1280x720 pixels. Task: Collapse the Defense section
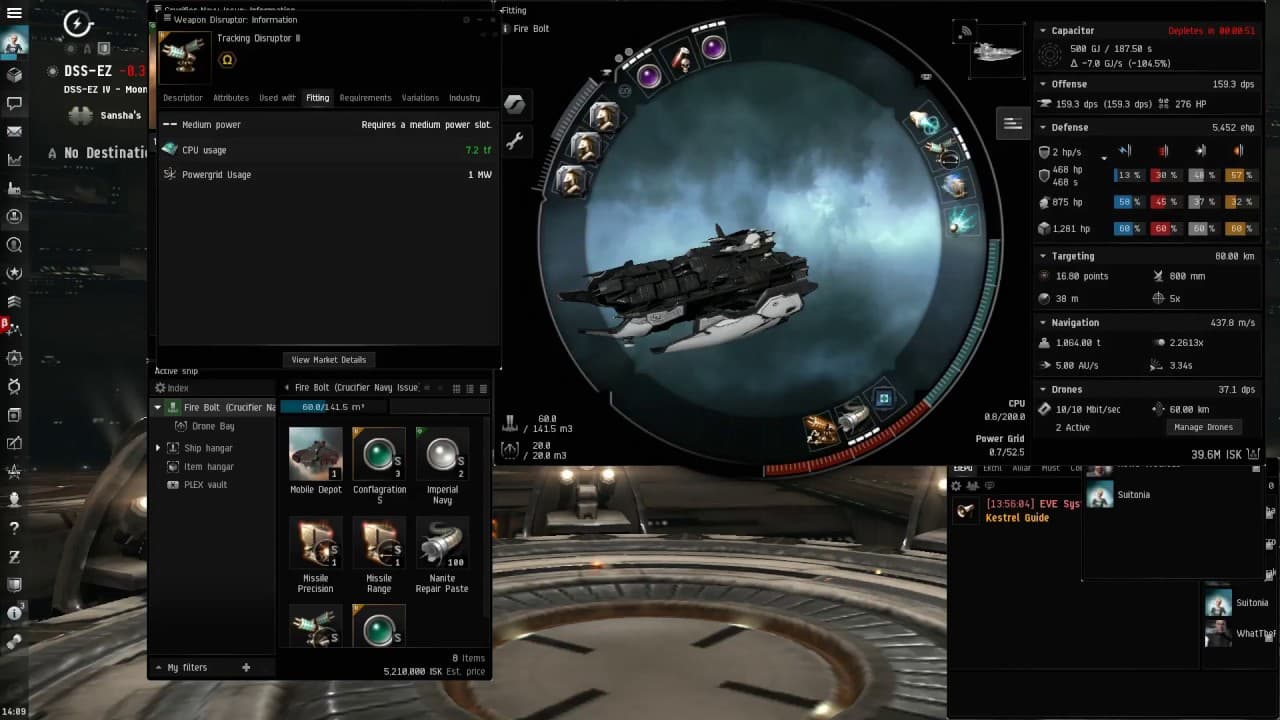[x=1043, y=127]
